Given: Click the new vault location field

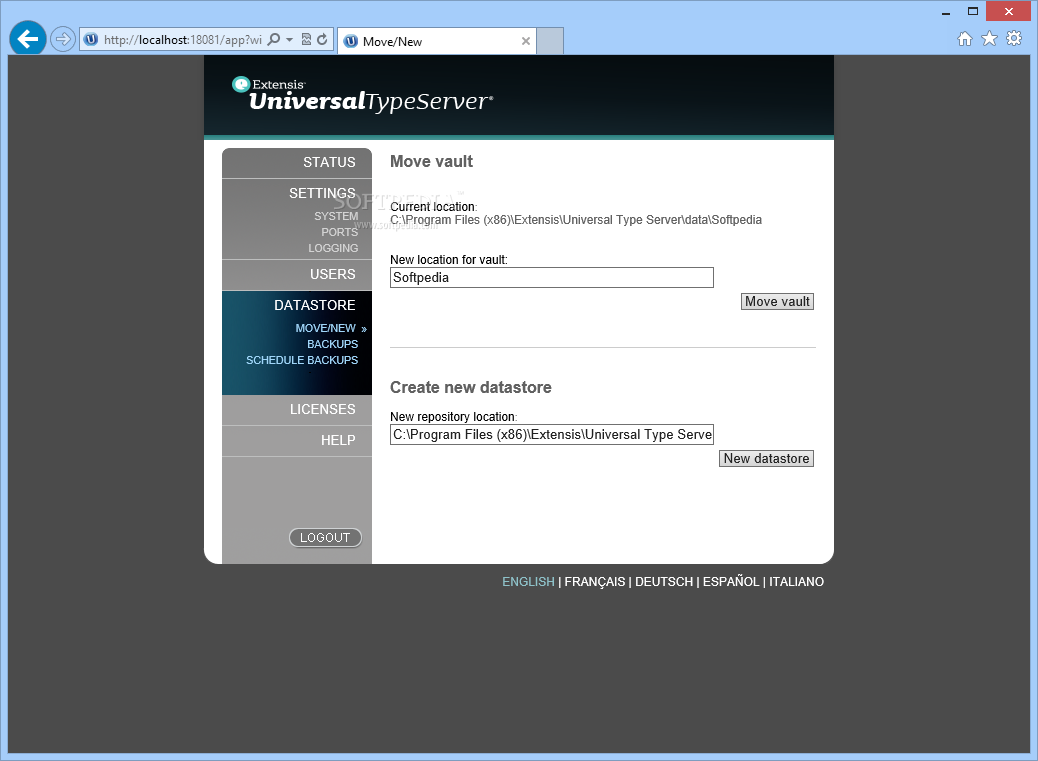Looking at the screenshot, I should coord(551,277).
